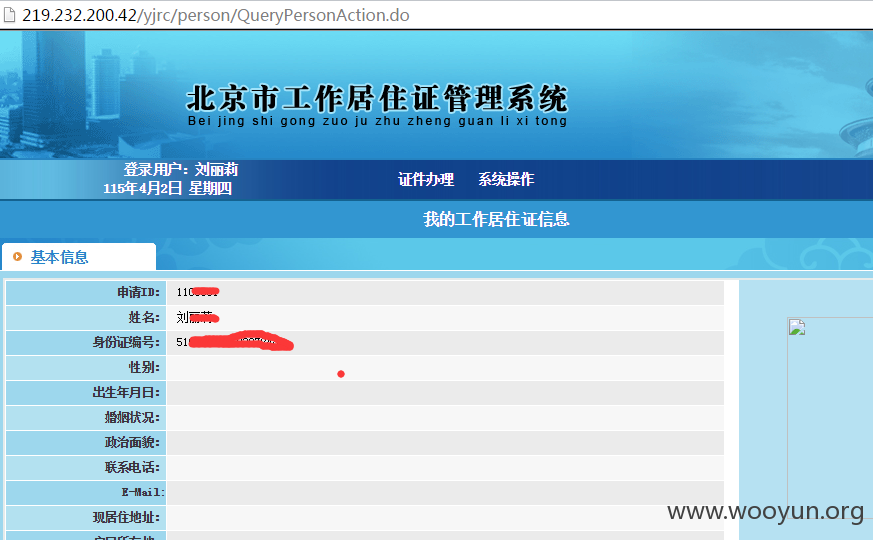Click the 婚姻状况 label
The image size is (873, 540).
(x=133, y=418)
